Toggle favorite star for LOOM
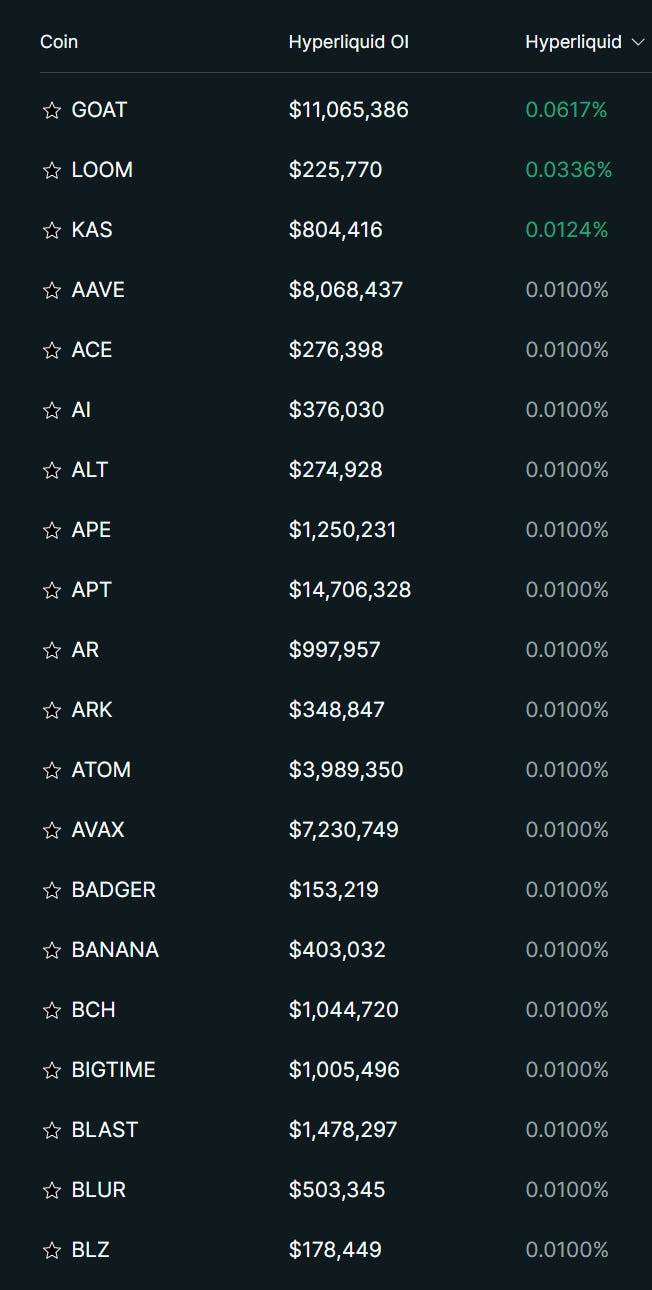 coord(52,170)
